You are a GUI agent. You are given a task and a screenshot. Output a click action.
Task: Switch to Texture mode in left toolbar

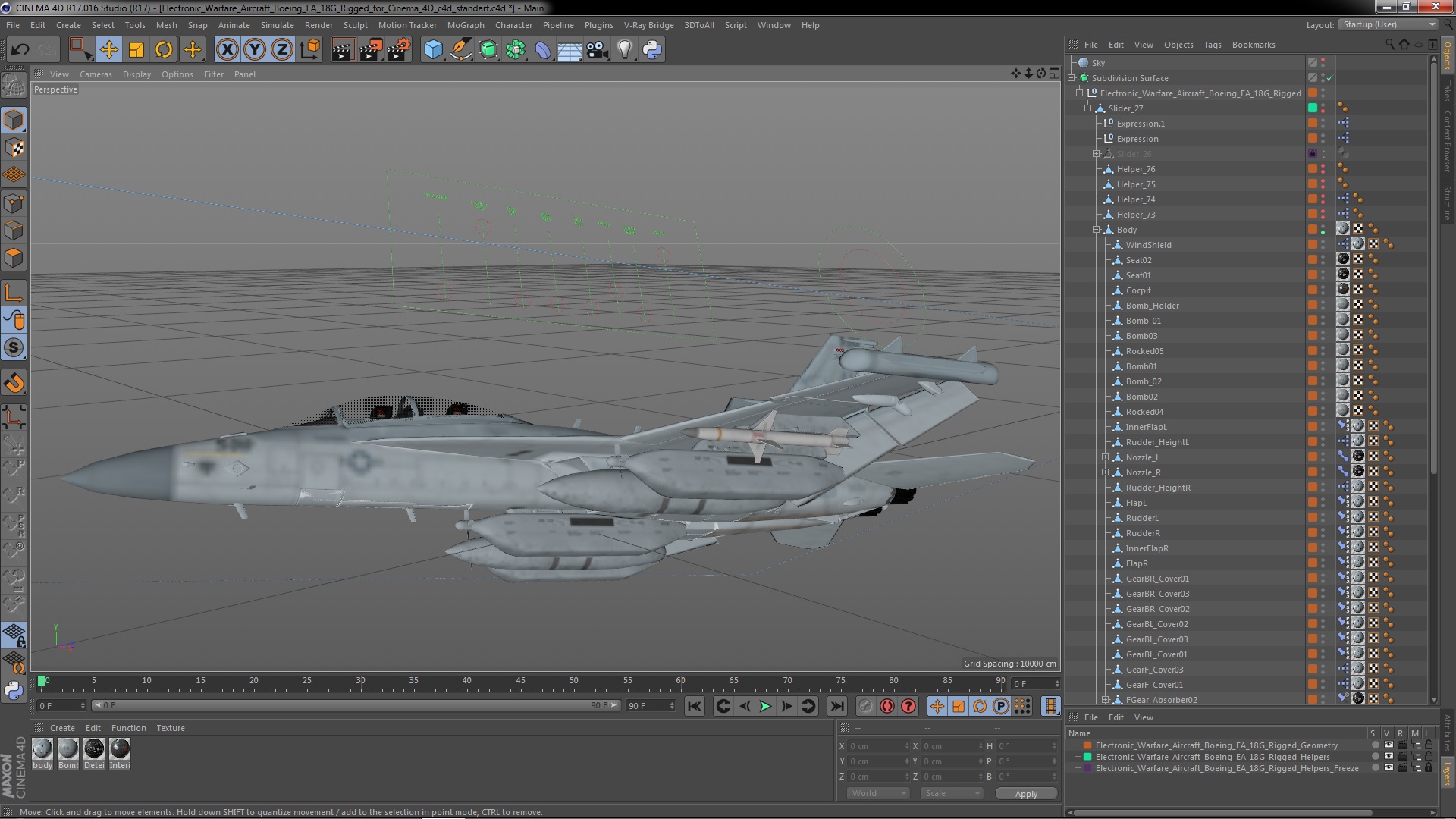[x=14, y=148]
